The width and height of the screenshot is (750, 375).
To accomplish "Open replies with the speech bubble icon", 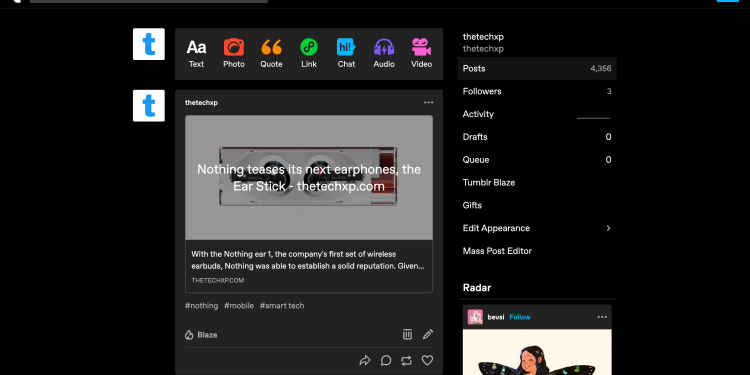I will tap(386, 360).
